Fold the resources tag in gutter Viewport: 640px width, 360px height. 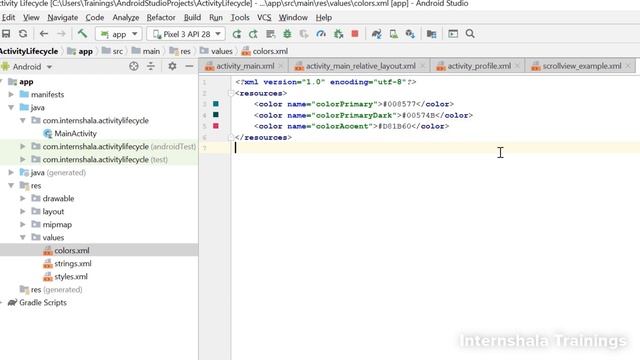click(x=231, y=93)
